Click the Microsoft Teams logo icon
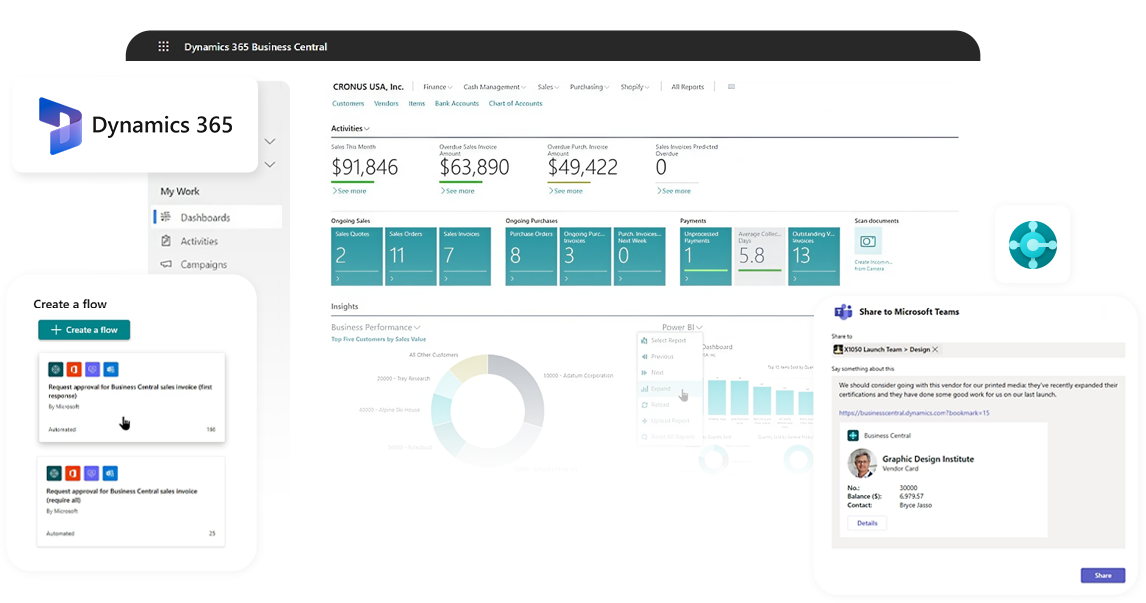The height and width of the screenshot is (603, 1146). pyautogui.click(x=843, y=312)
